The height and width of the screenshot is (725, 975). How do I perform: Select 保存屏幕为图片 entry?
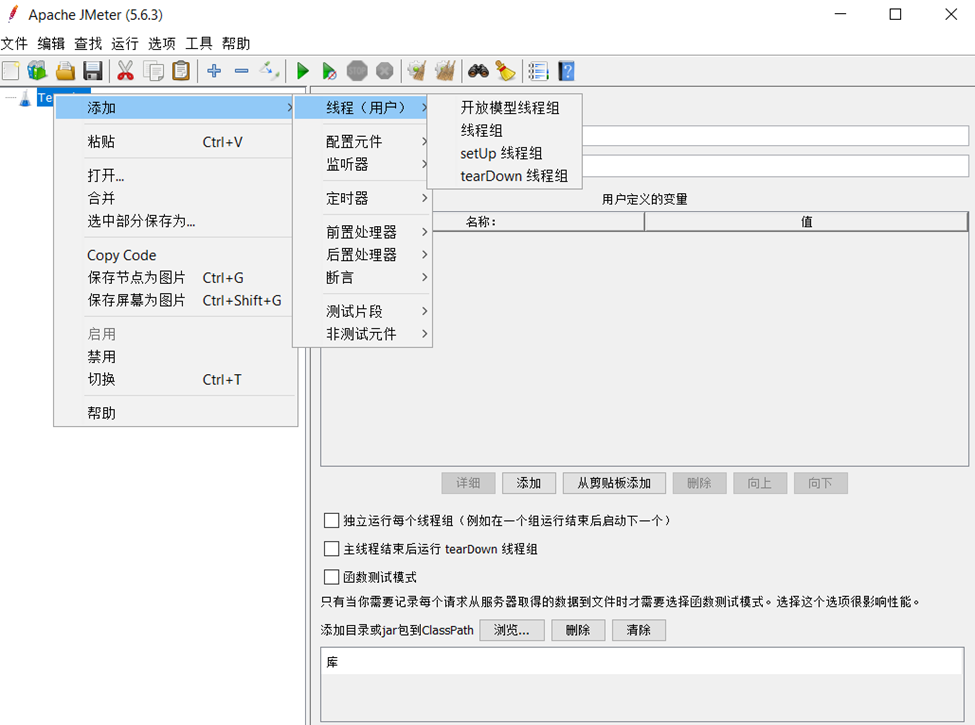pos(174,300)
